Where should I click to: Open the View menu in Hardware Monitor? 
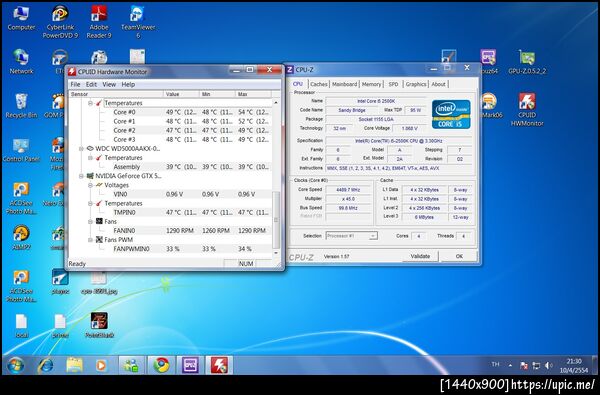point(109,84)
